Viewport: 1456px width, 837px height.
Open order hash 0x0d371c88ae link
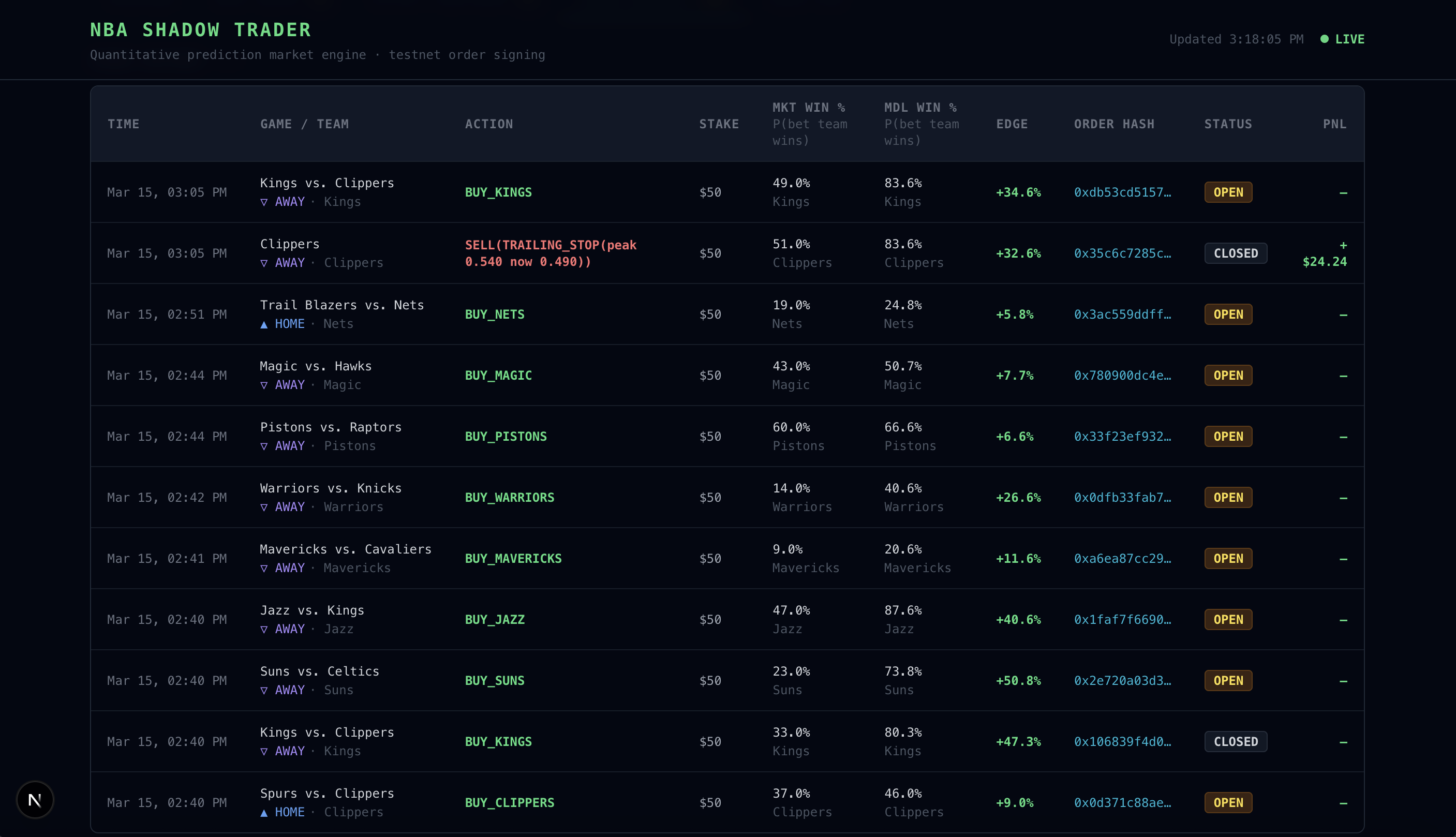pos(1122,802)
